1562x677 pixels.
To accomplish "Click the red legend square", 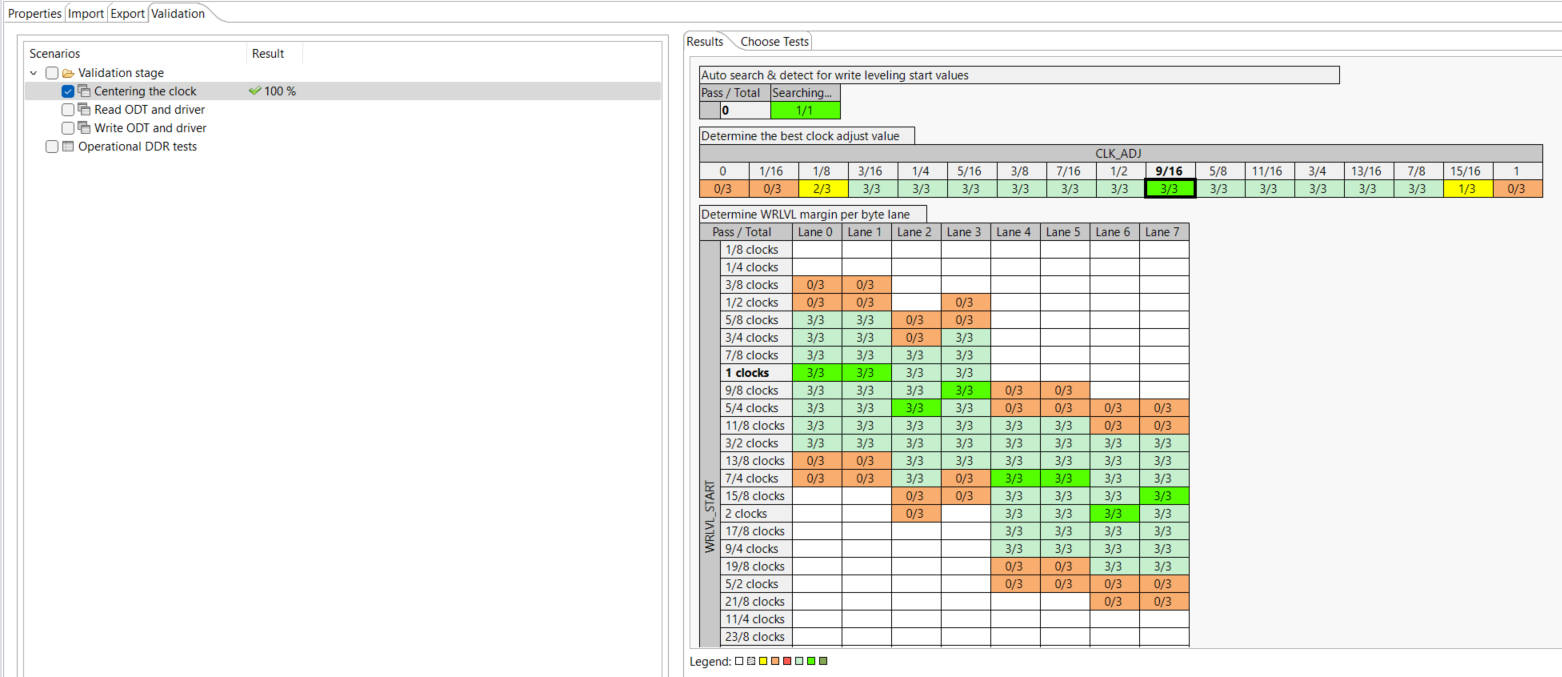I will [787, 661].
